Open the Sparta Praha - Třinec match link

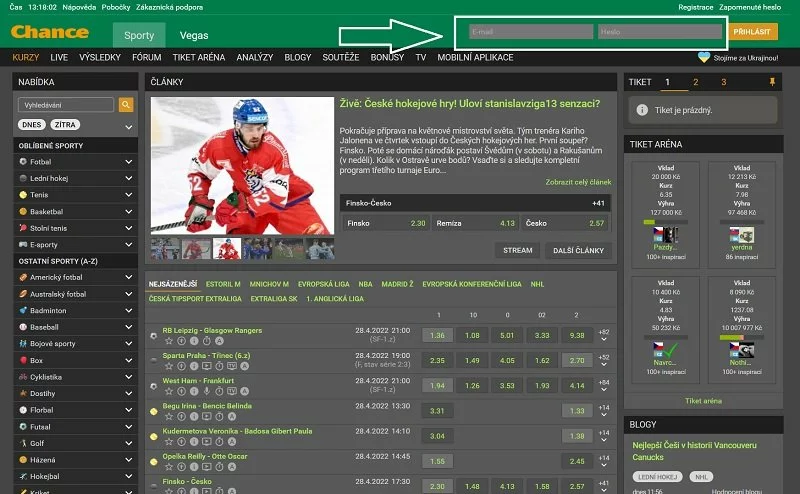206,355
